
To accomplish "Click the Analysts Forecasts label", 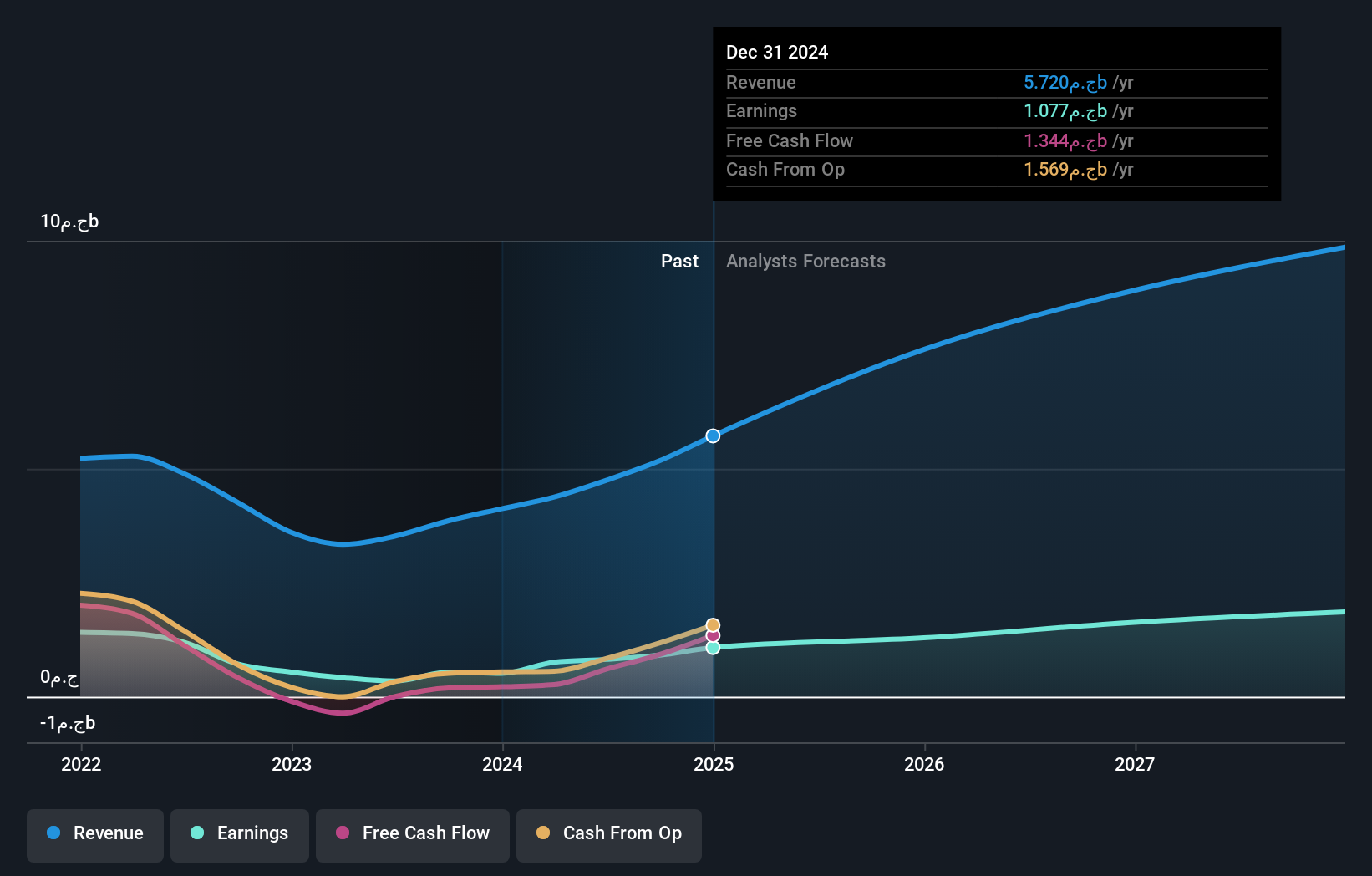I will pyautogui.click(x=805, y=262).
